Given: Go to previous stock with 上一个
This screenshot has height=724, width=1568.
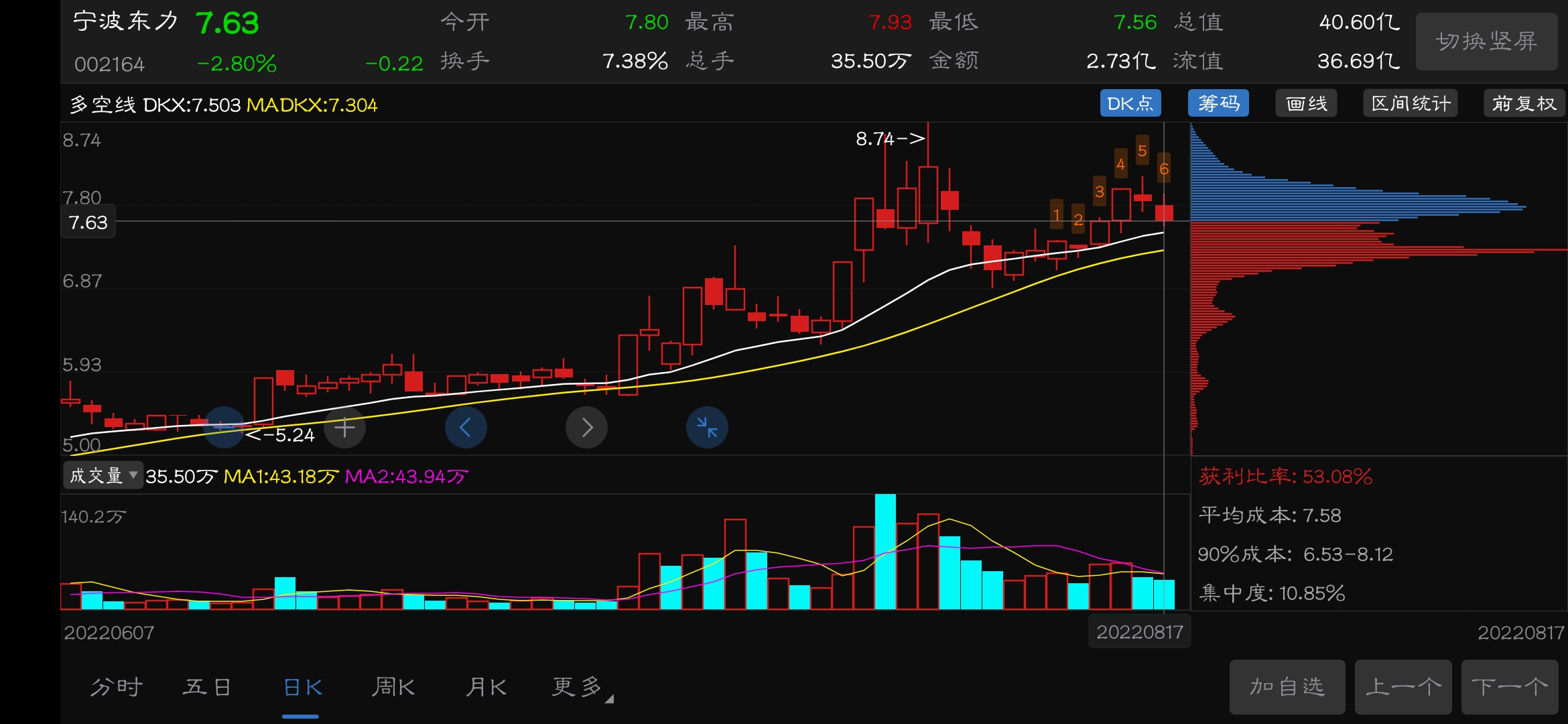Looking at the screenshot, I should pos(1403,686).
